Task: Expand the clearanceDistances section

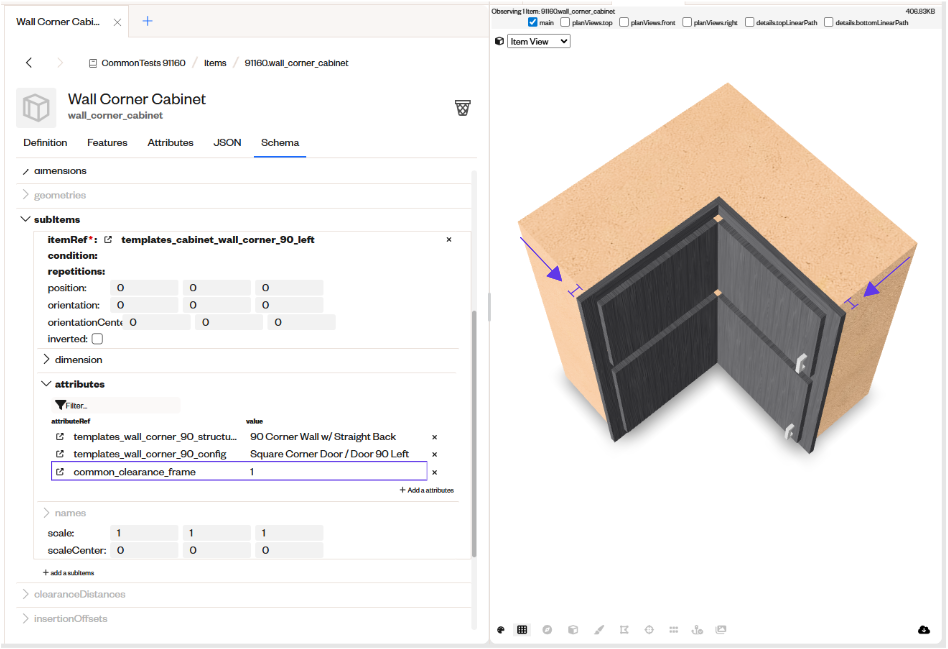Action: 25,594
